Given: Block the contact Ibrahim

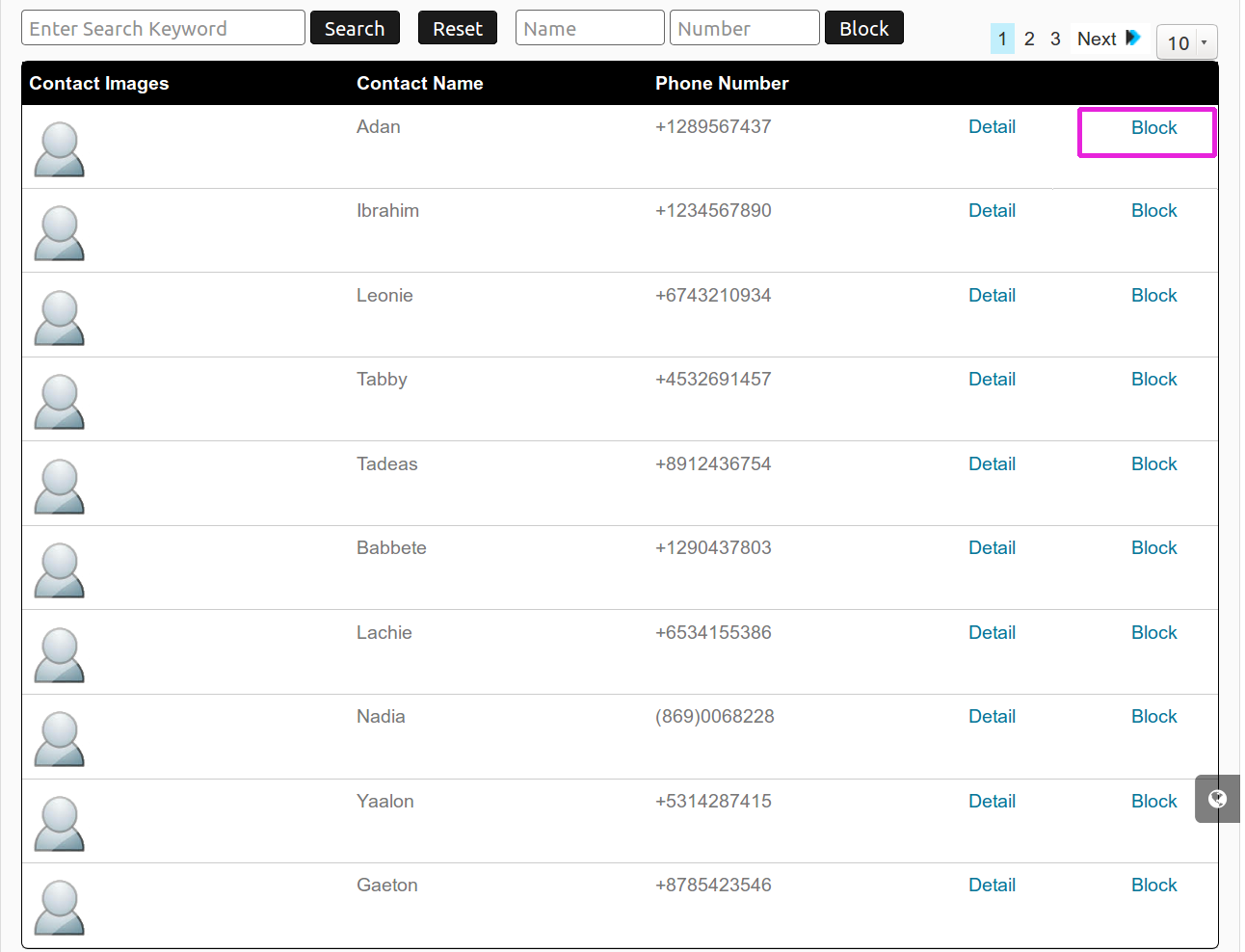Looking at the screenshot, I should (x=1153, y=211).
